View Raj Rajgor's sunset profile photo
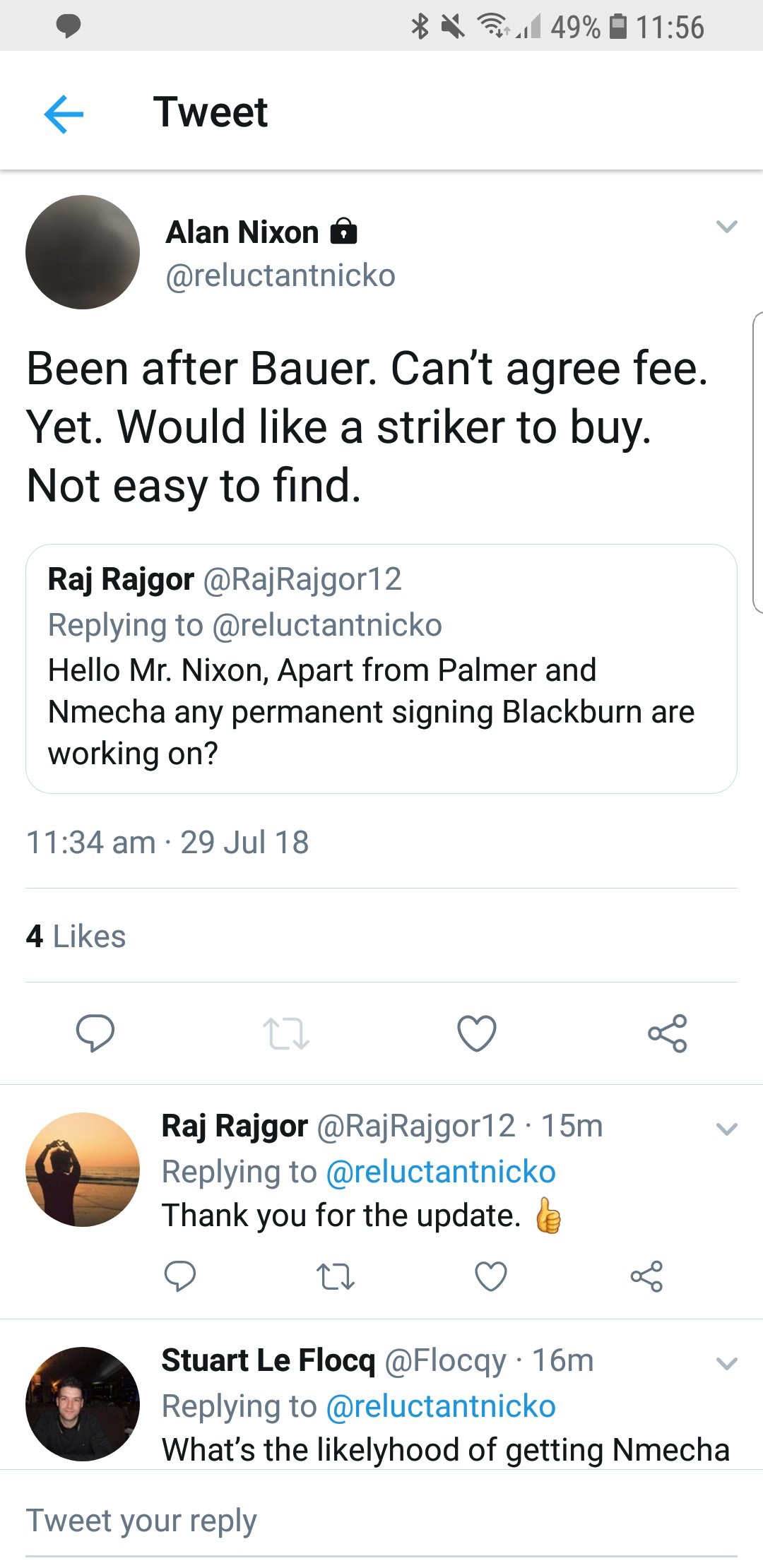The image size is (763, 1568). coord(83,1170)
